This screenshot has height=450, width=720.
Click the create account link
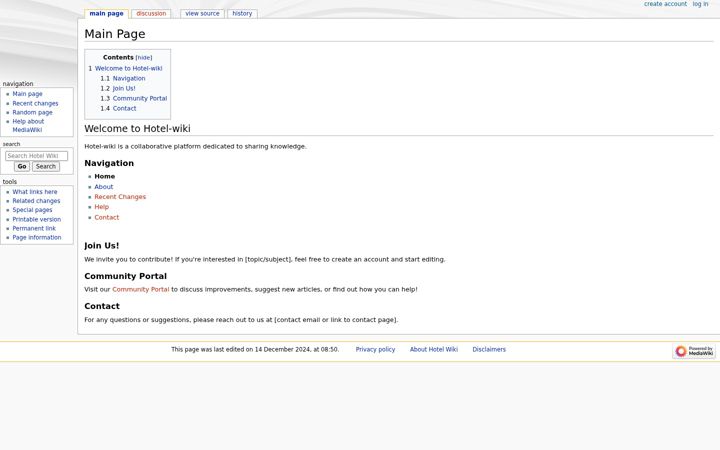665,4
